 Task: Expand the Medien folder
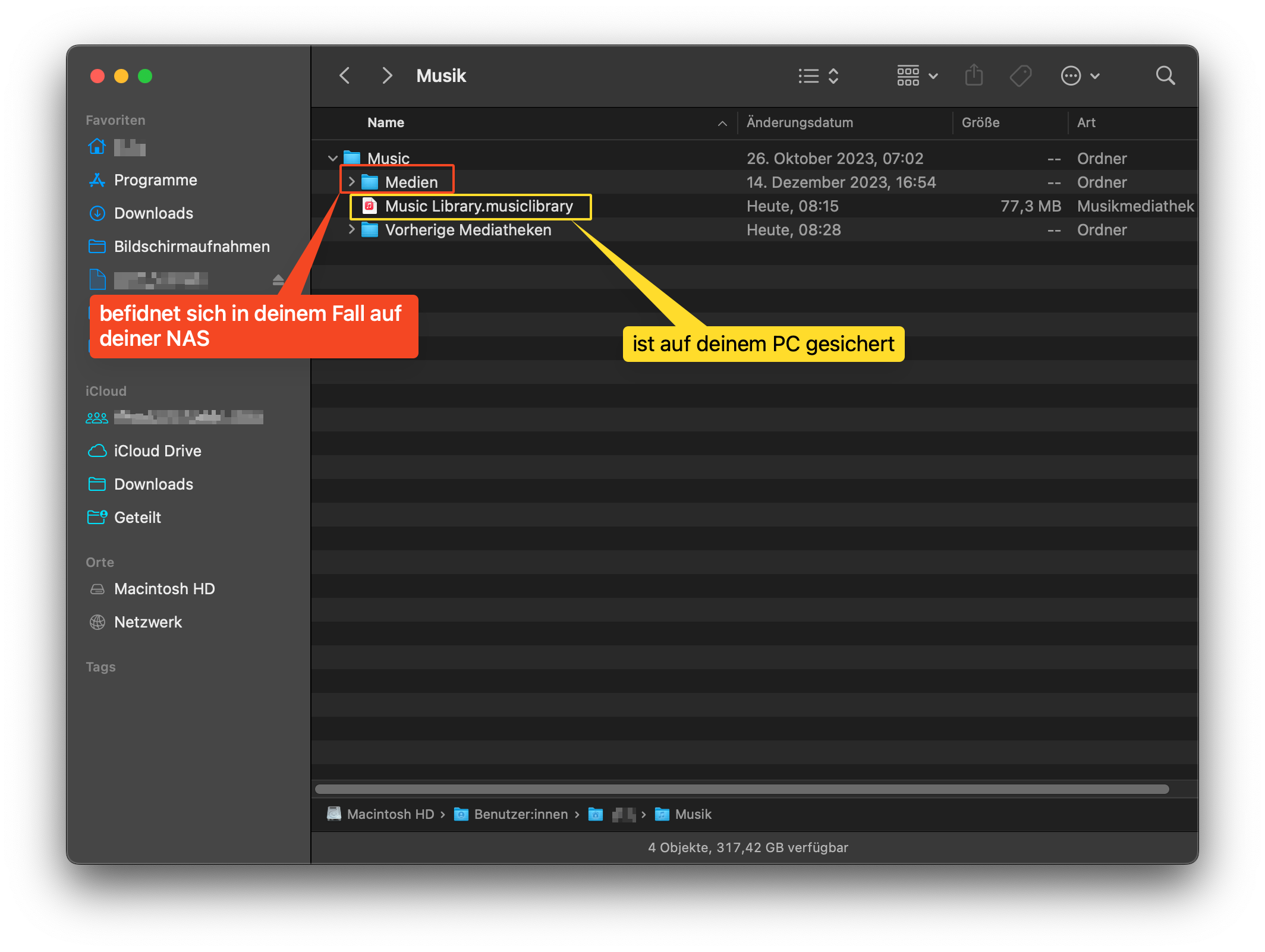pyautogui.click(x=351, y=182)
